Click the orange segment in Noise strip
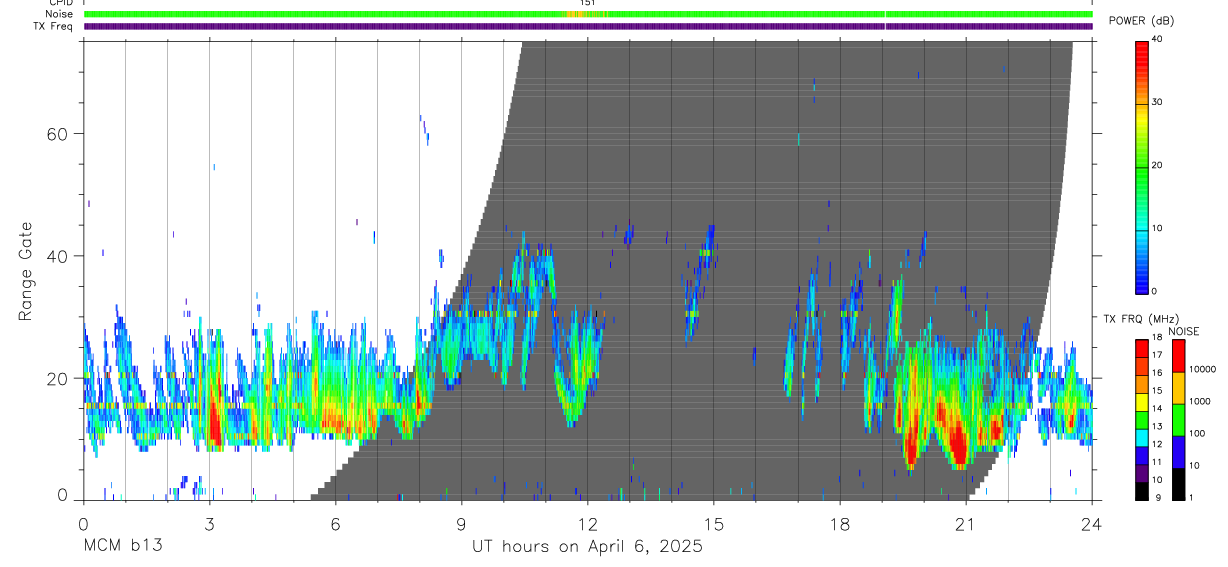The height and width of the screenshot is (567, 1228). tap(578, 14)
